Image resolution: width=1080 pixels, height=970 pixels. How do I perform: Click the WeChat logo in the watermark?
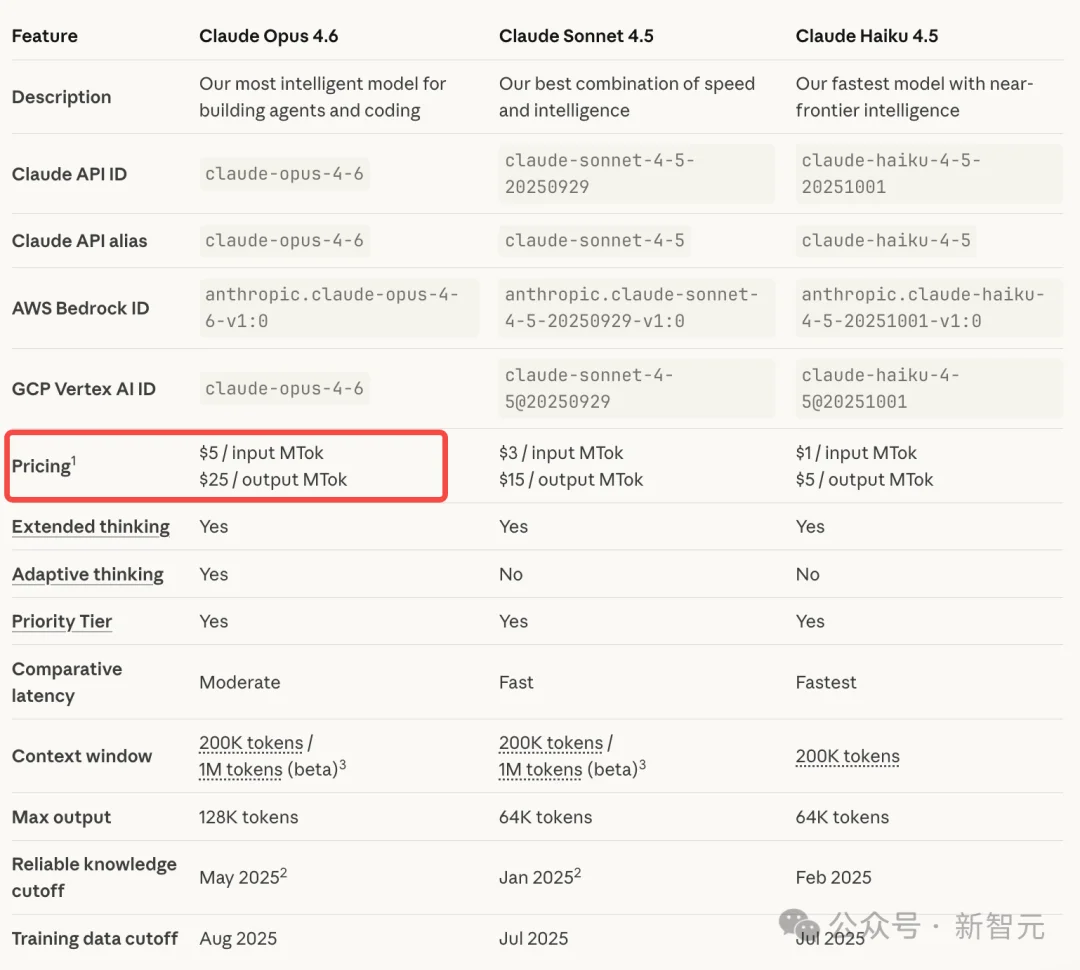(x=802, y=926)
